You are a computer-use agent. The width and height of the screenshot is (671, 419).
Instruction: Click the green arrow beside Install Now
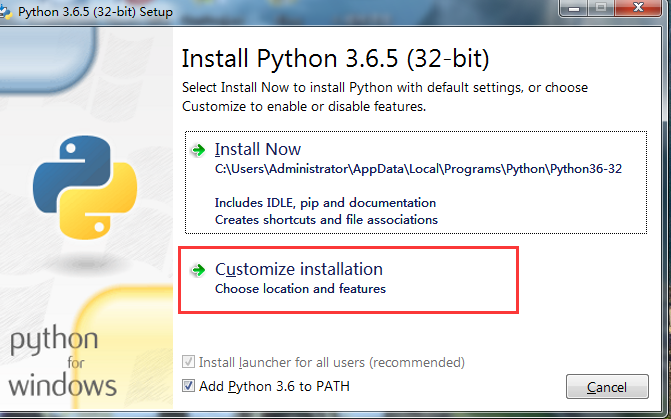click(198, 150)
